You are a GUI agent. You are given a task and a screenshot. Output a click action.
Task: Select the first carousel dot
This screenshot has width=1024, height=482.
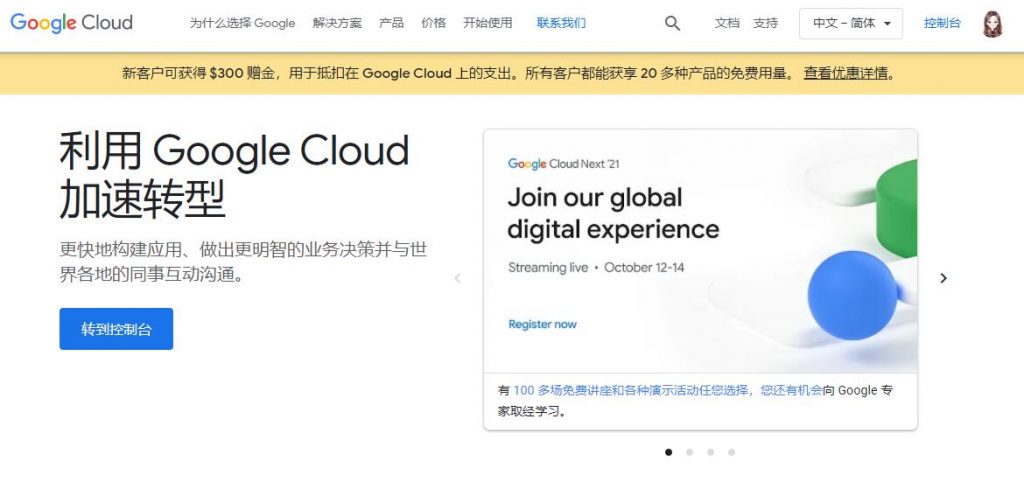click(x=668, y=452)
